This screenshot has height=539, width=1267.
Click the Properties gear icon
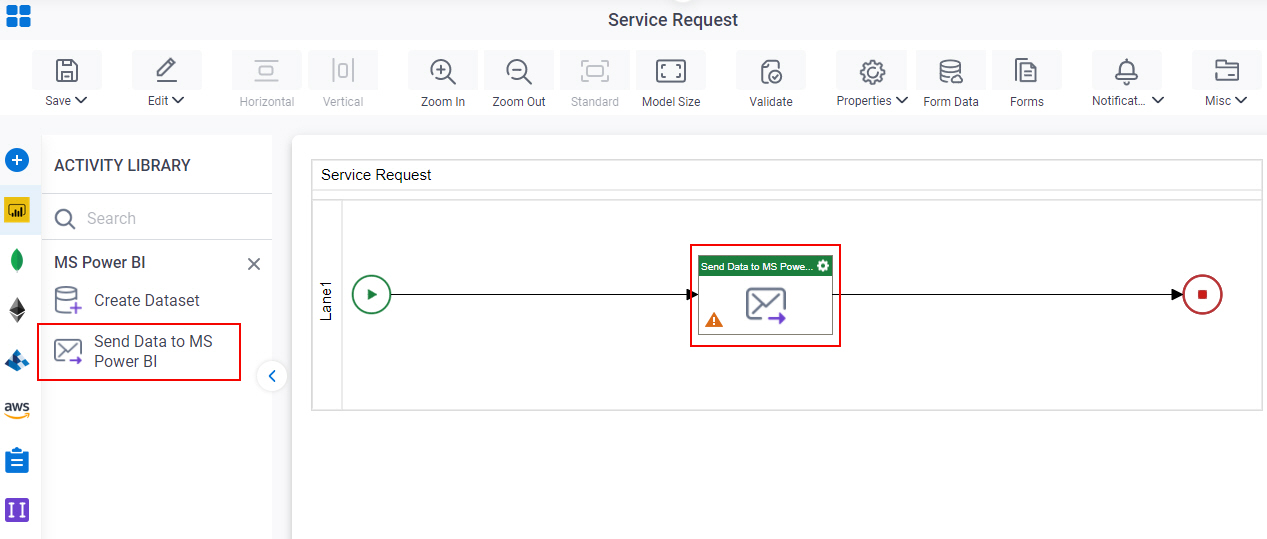click(x=872, y=71)
